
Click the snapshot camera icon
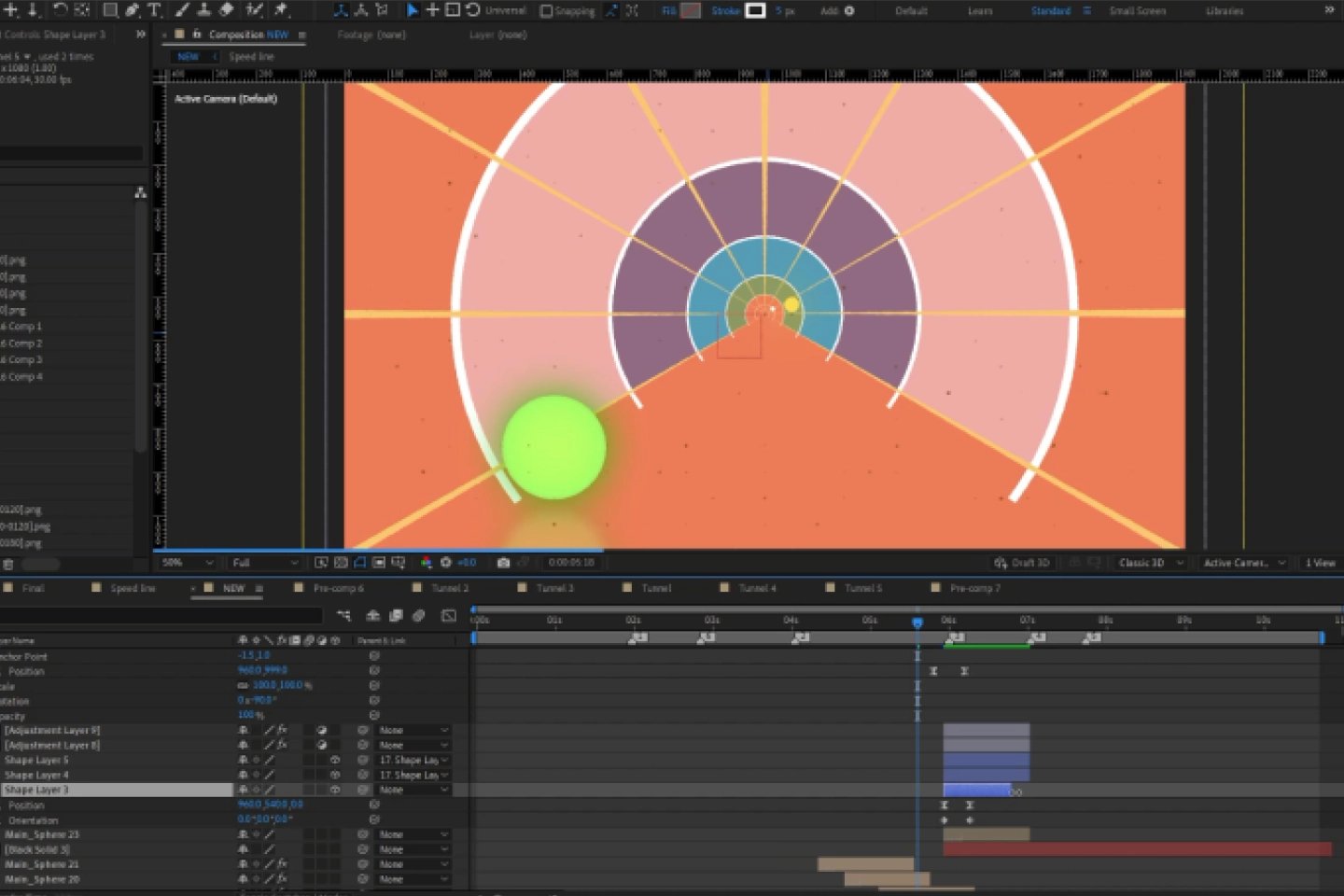click(x=503, y=563)
